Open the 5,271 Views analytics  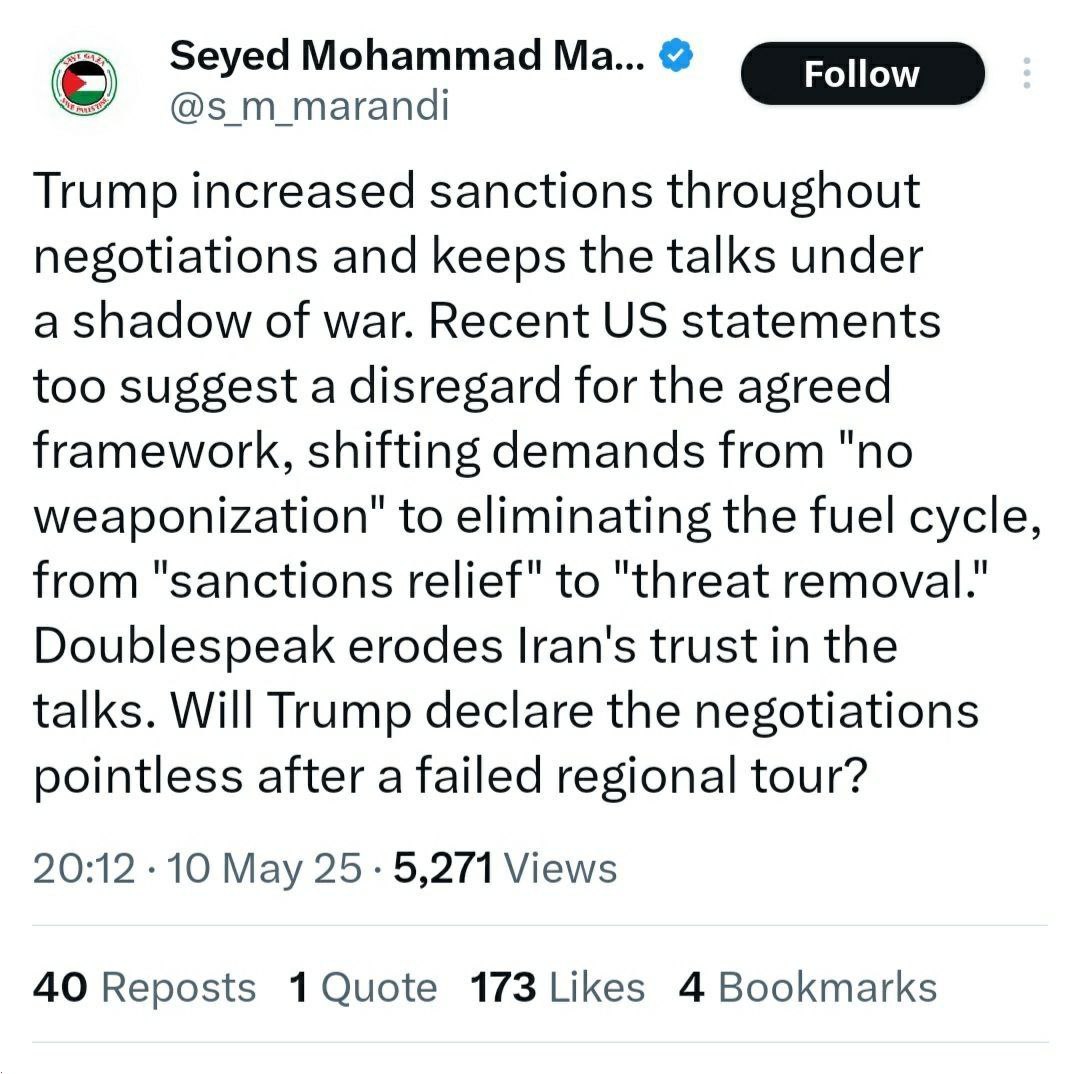coord(505,868)
